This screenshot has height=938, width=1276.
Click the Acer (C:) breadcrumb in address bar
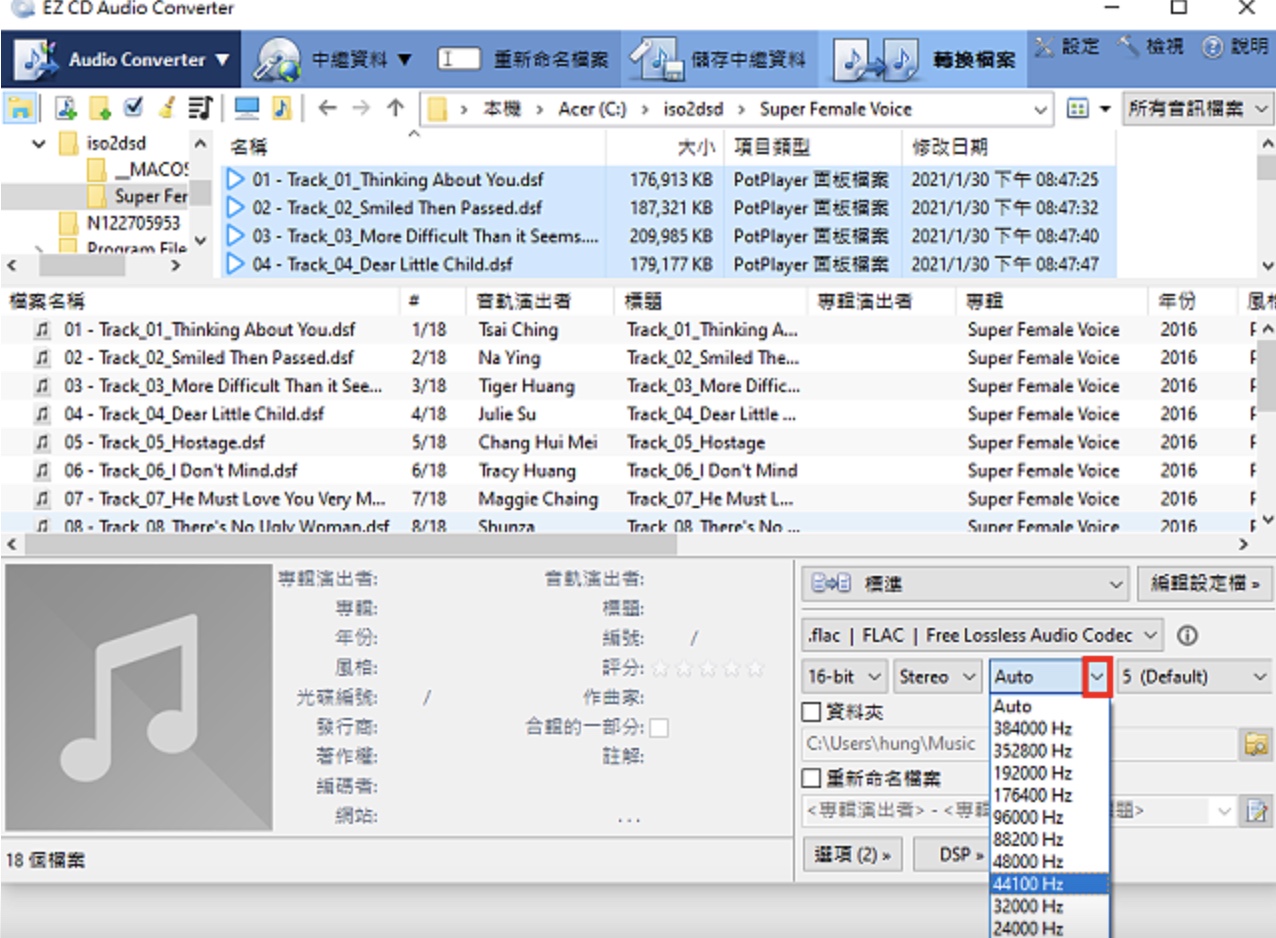click(592, 109)
